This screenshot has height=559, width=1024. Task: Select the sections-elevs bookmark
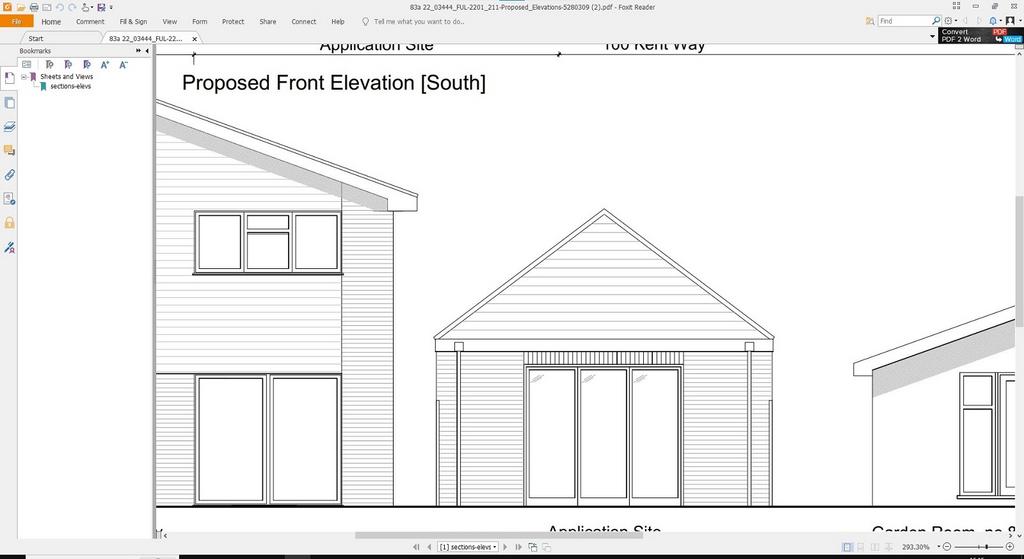coord(71,86)
